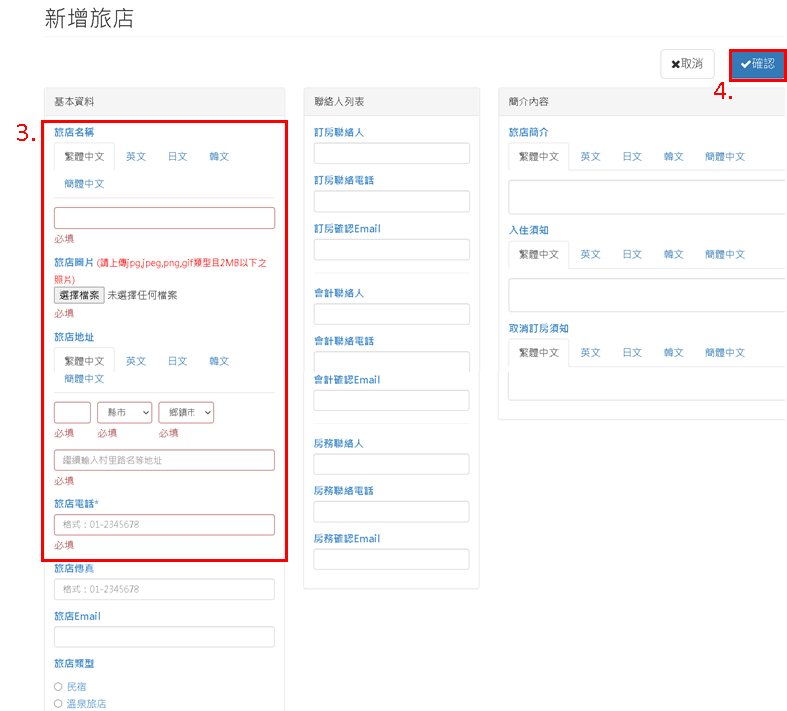This screenshot has height=711, width=787.
Task: Click the 旅店簡介 text area
Action: click(646, 197)
